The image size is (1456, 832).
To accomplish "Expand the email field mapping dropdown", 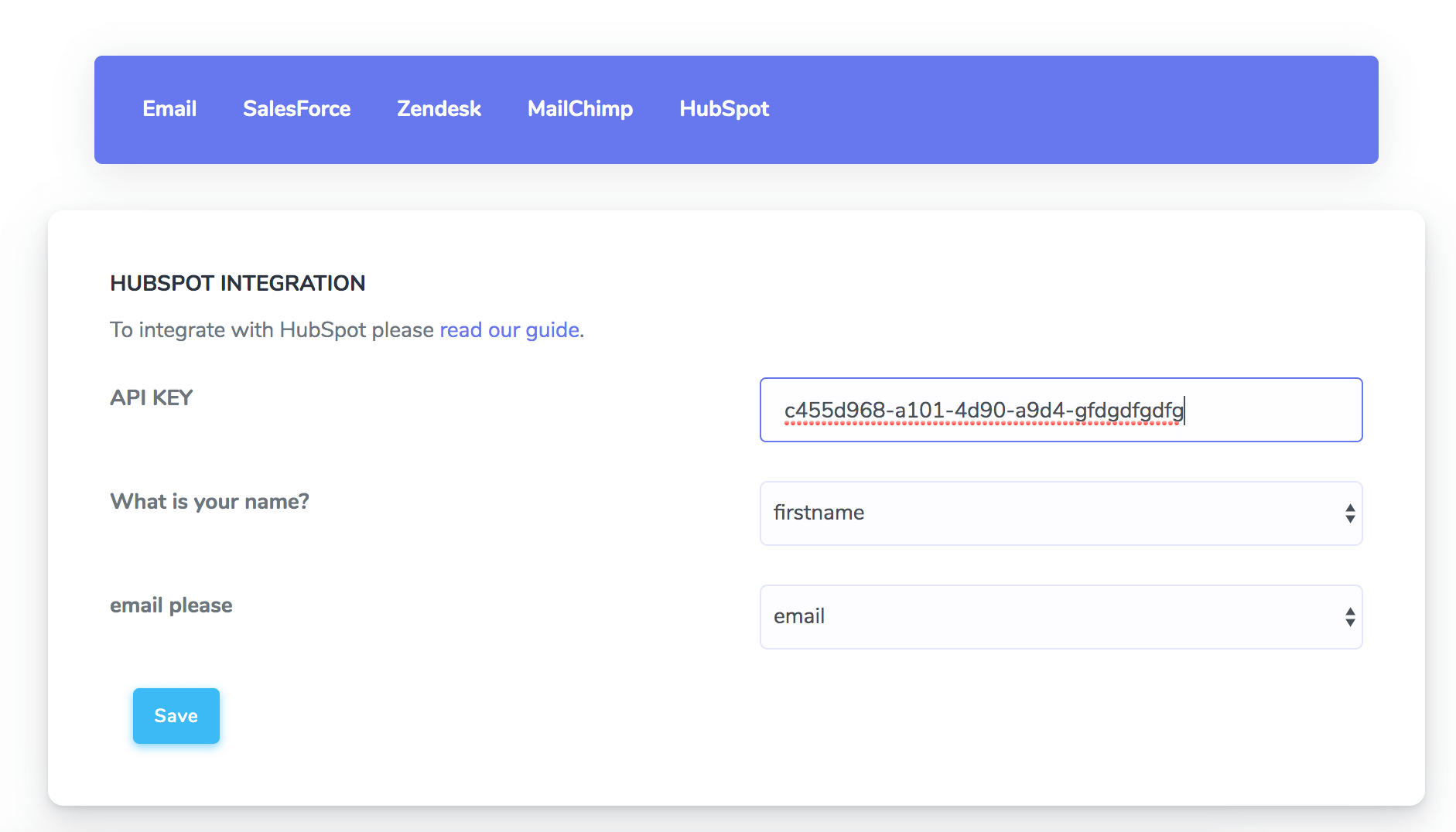I will tap(1061, 617).
